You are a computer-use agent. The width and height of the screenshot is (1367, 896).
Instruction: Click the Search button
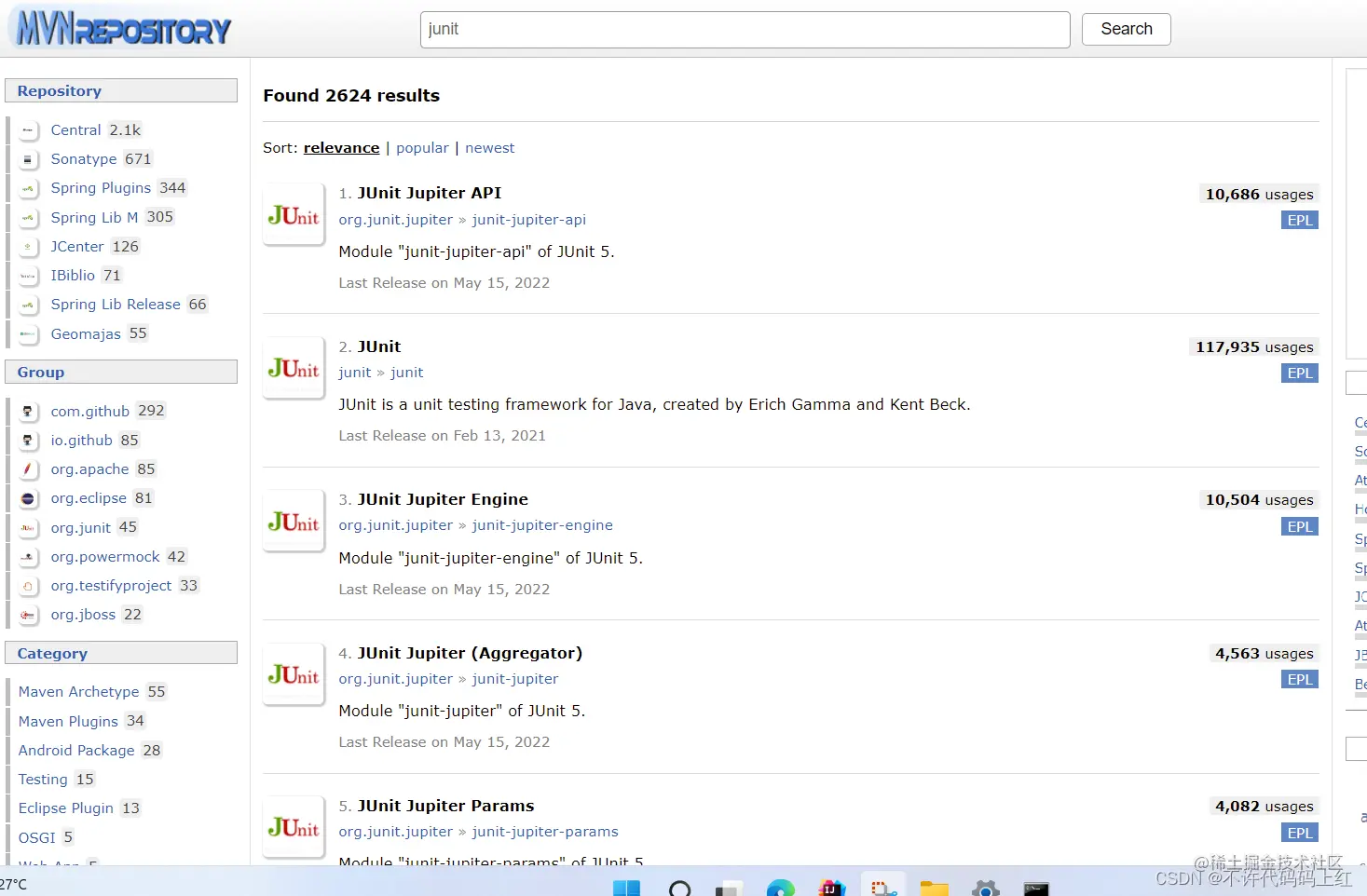tap(1126, 29)
